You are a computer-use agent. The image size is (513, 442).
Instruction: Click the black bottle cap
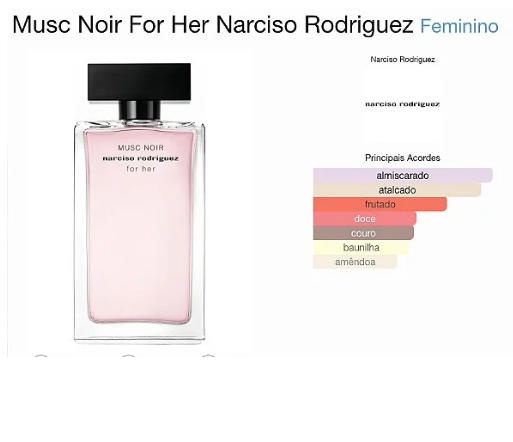point(139,82)
